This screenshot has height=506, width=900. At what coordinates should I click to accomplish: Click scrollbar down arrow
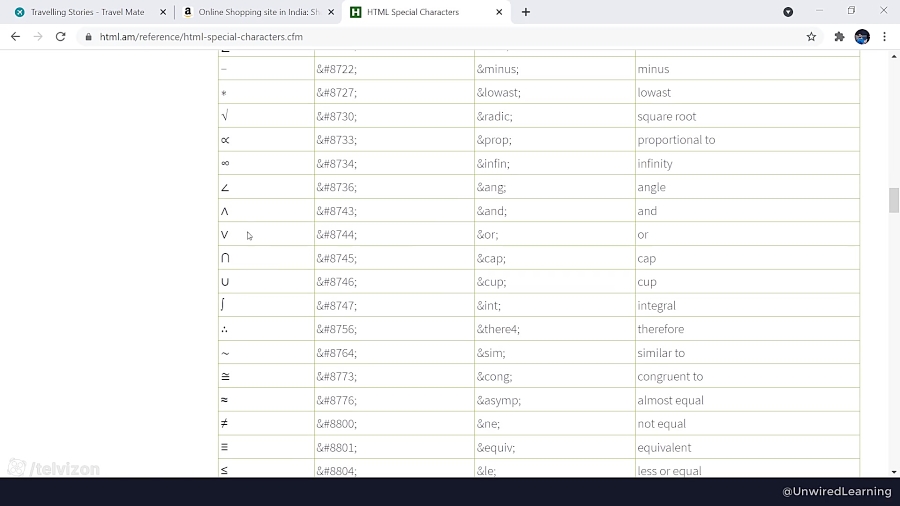point(894,471)
